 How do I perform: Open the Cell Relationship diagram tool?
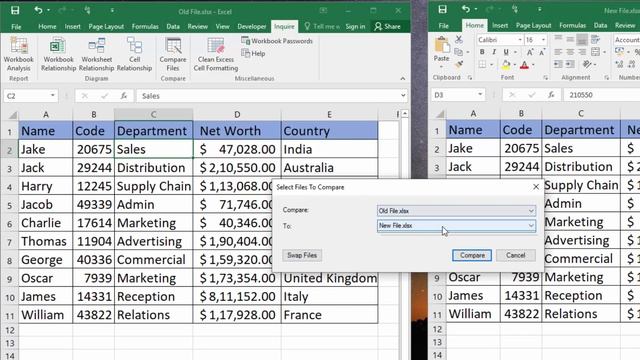point(134,54)
